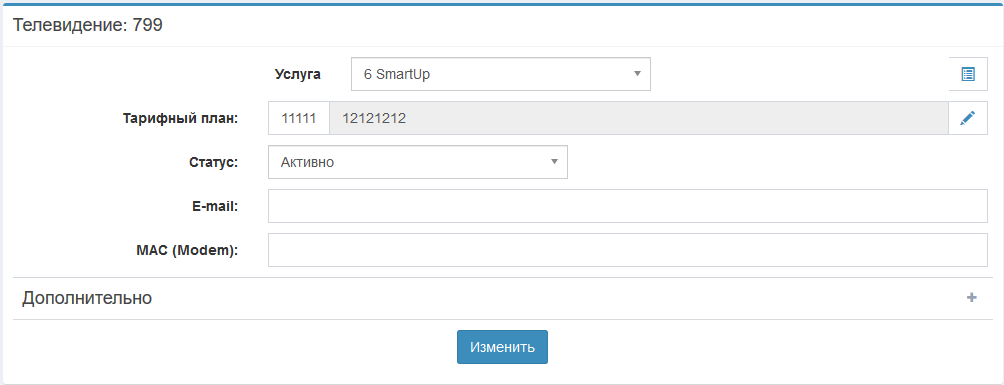Click the MAC (Modem) label
The image size is (1004, 385).
click(187, 250)
